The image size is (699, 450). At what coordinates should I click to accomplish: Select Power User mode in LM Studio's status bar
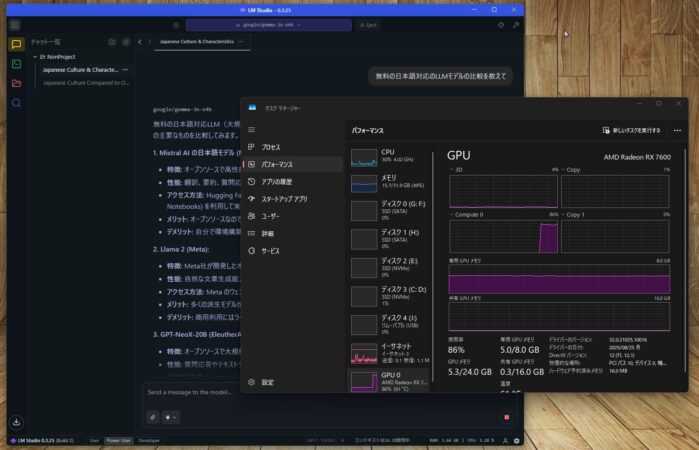(119, 441)
